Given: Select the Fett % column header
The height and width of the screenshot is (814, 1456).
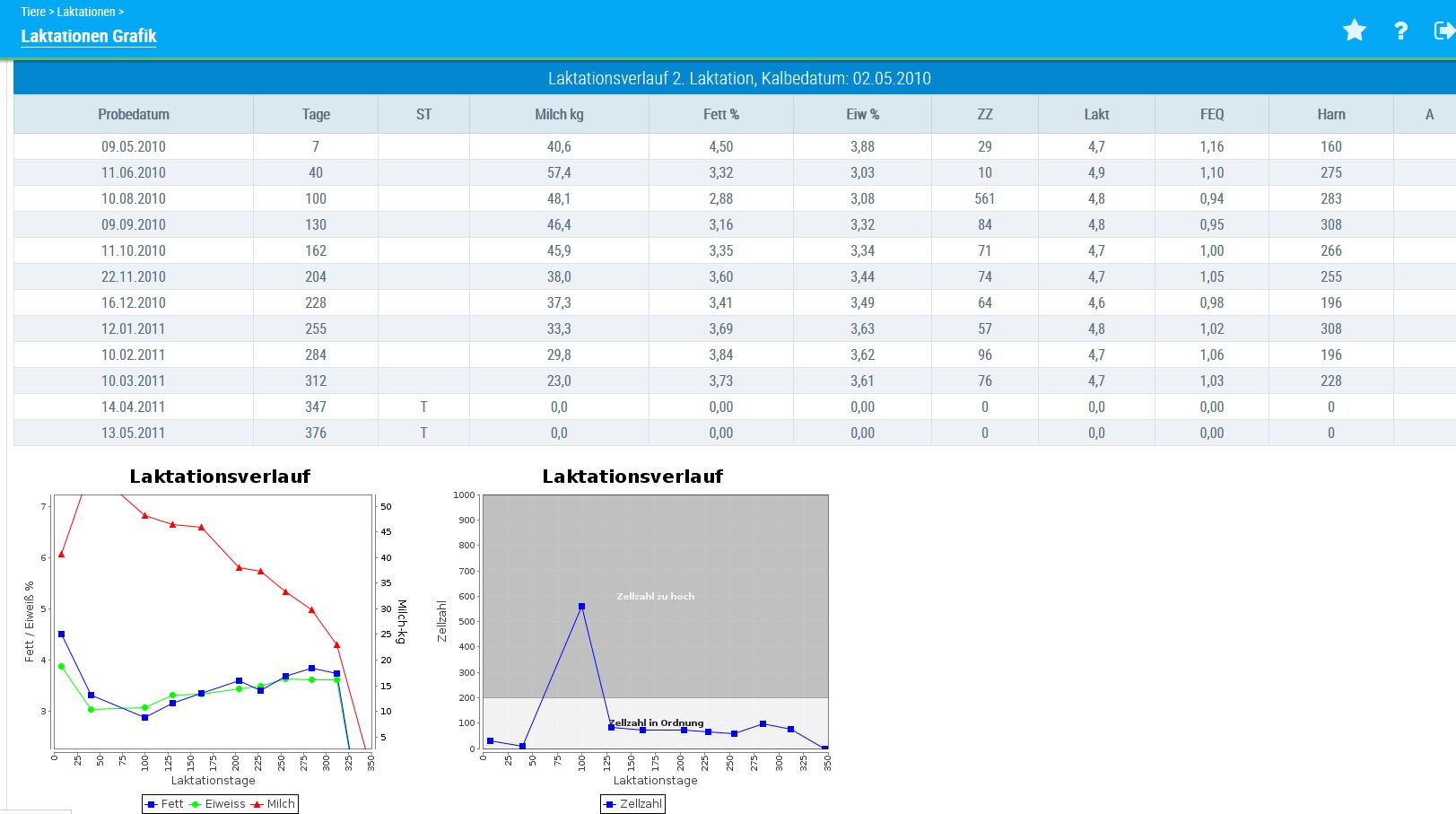Looking at the screenshot, I should click(720, 114).
